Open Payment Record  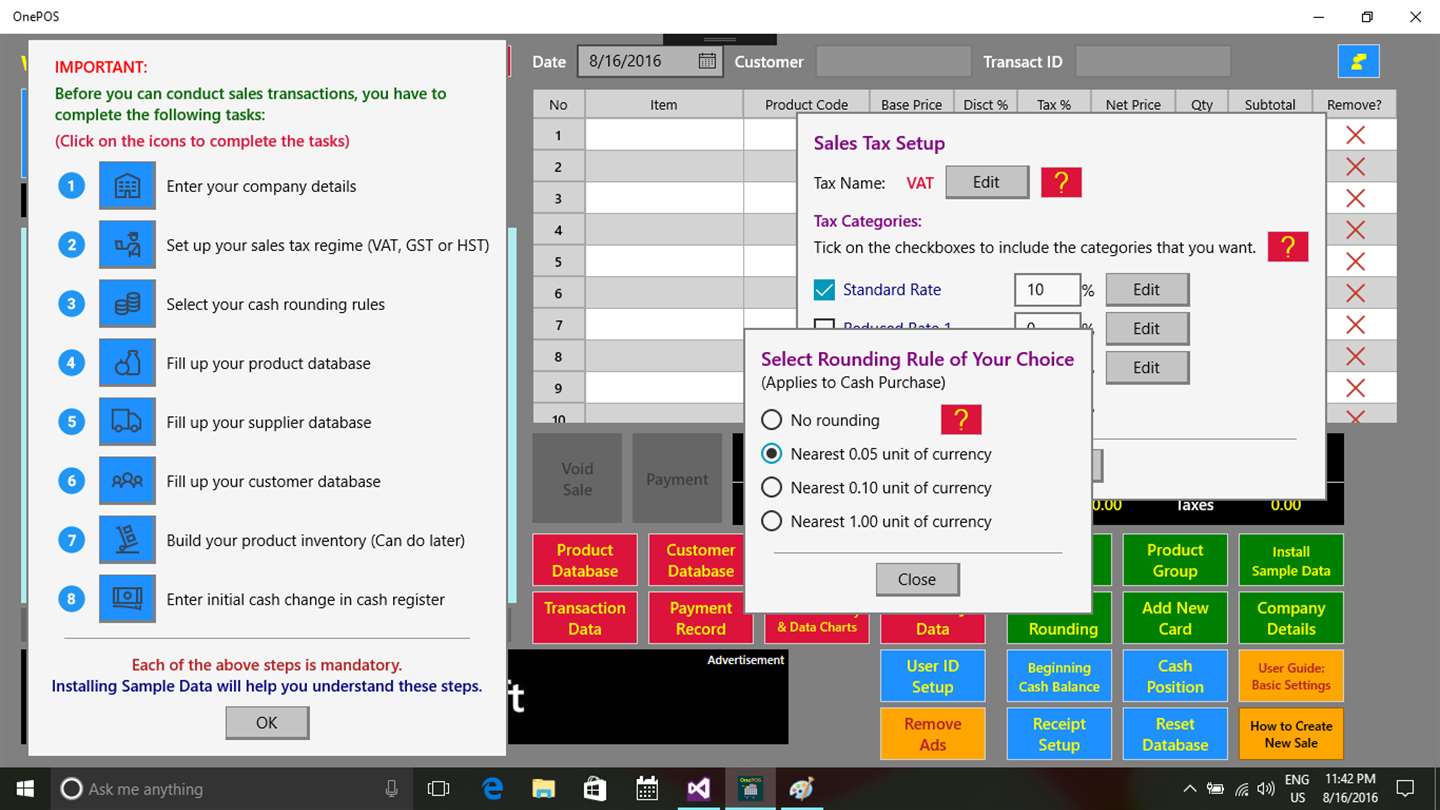click(x=701, y=618)
